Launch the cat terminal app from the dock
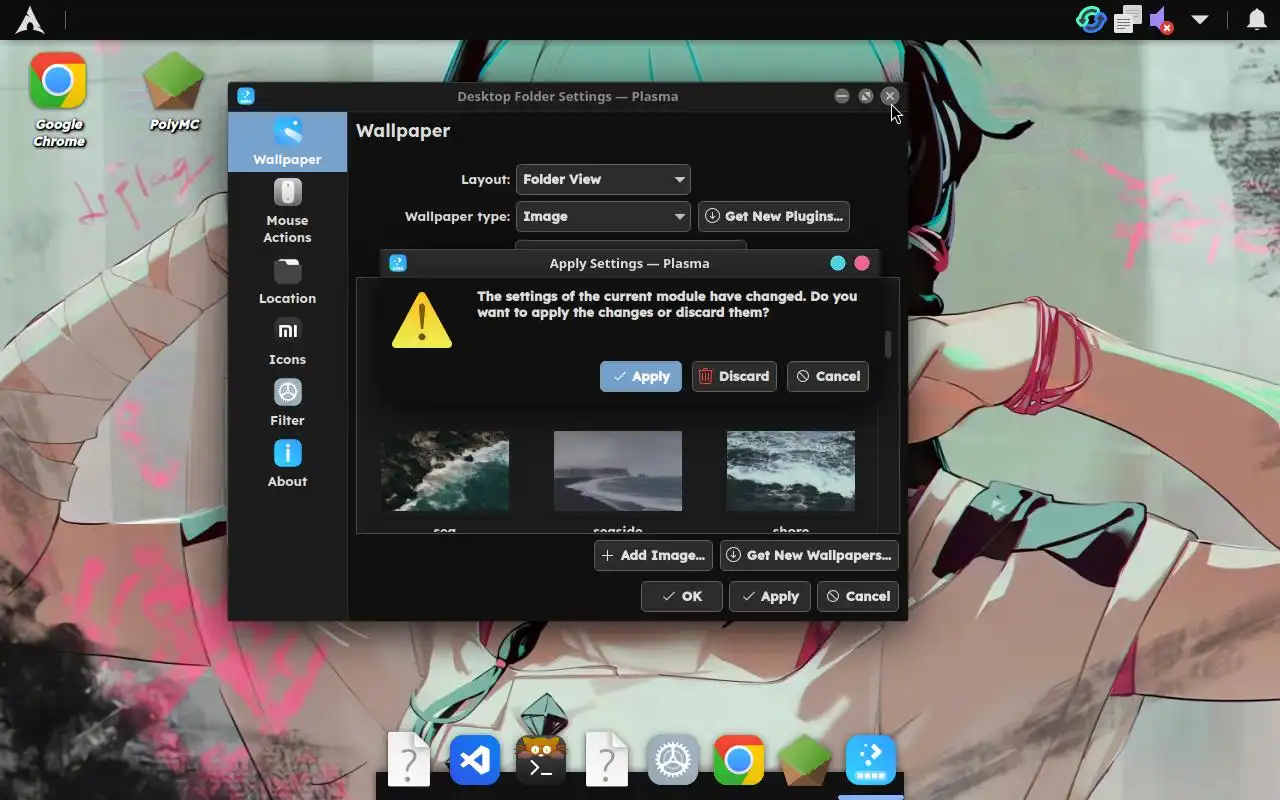The width and height of the screenshot is (1280, 800). pyautogui.click(x=540, y=762)
